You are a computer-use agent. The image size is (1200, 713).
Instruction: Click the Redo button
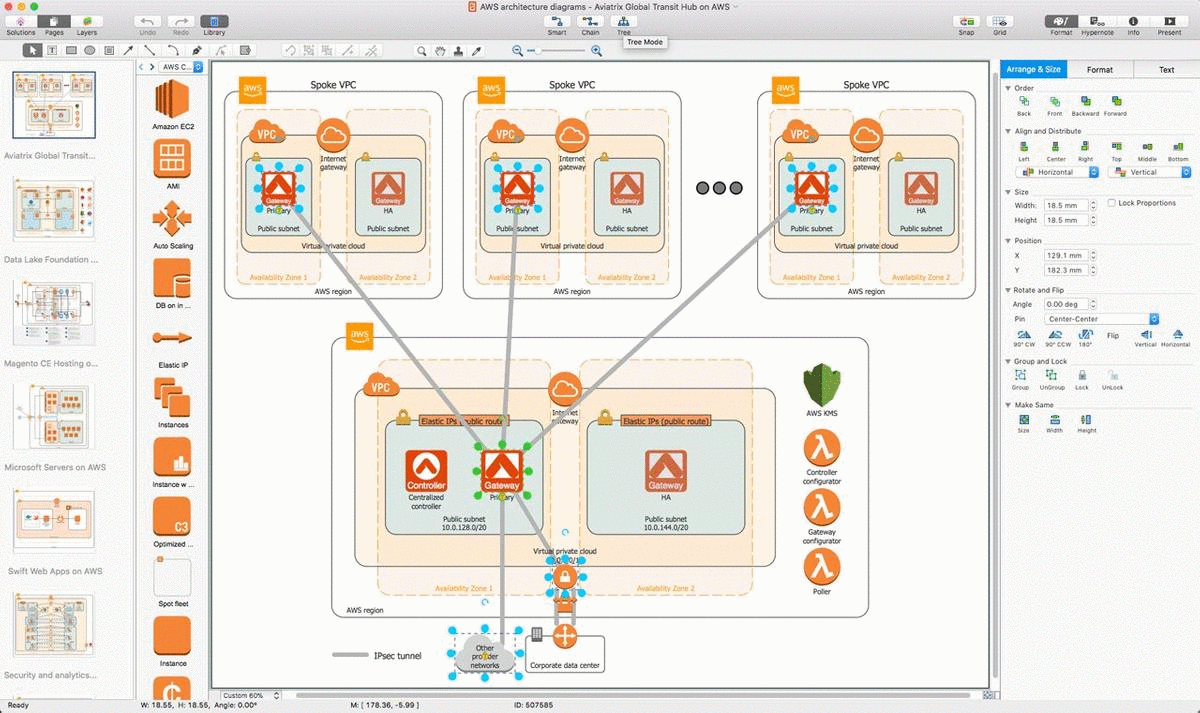pyautogui.click(x=181, y=21)
